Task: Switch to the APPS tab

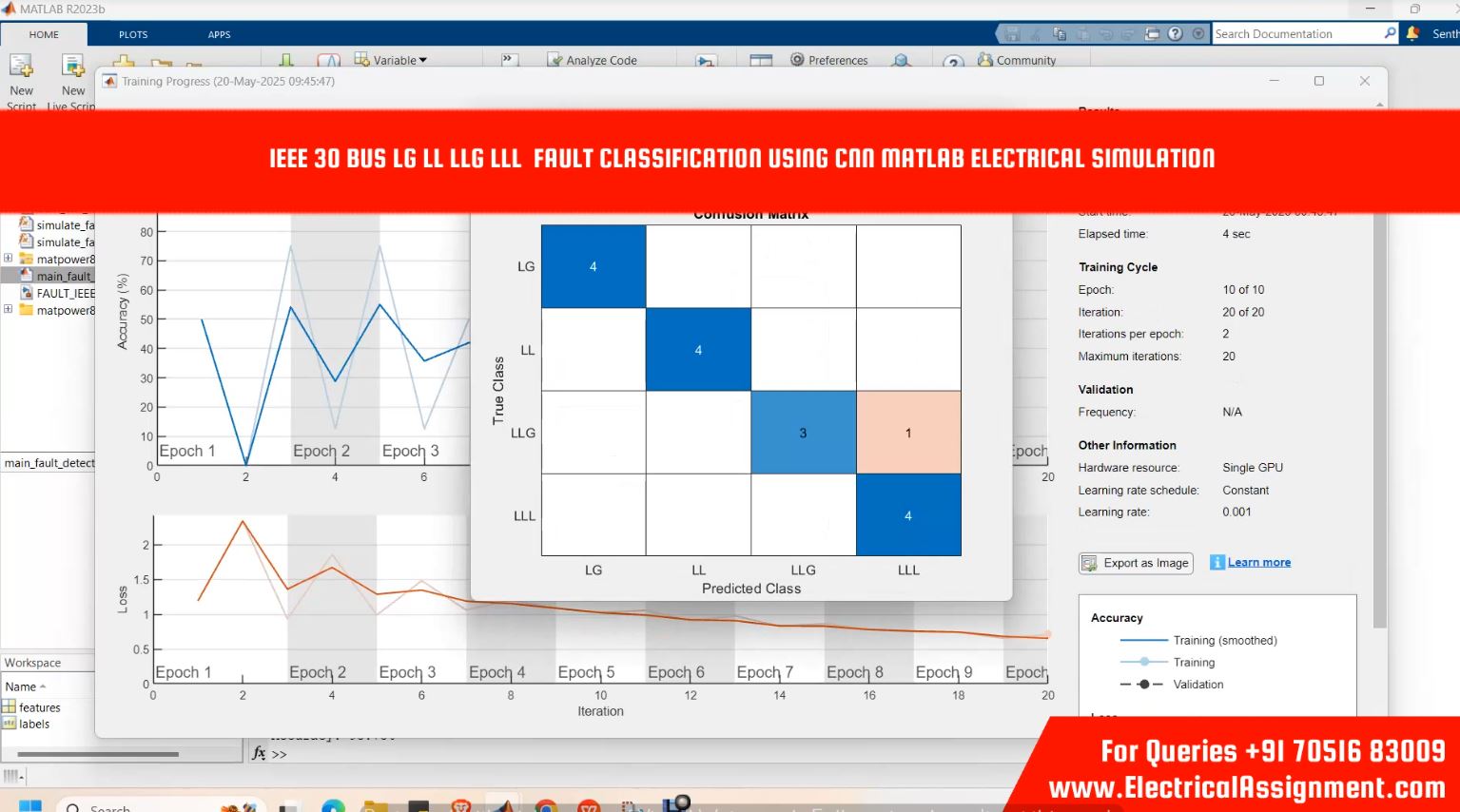Action: 219,34
